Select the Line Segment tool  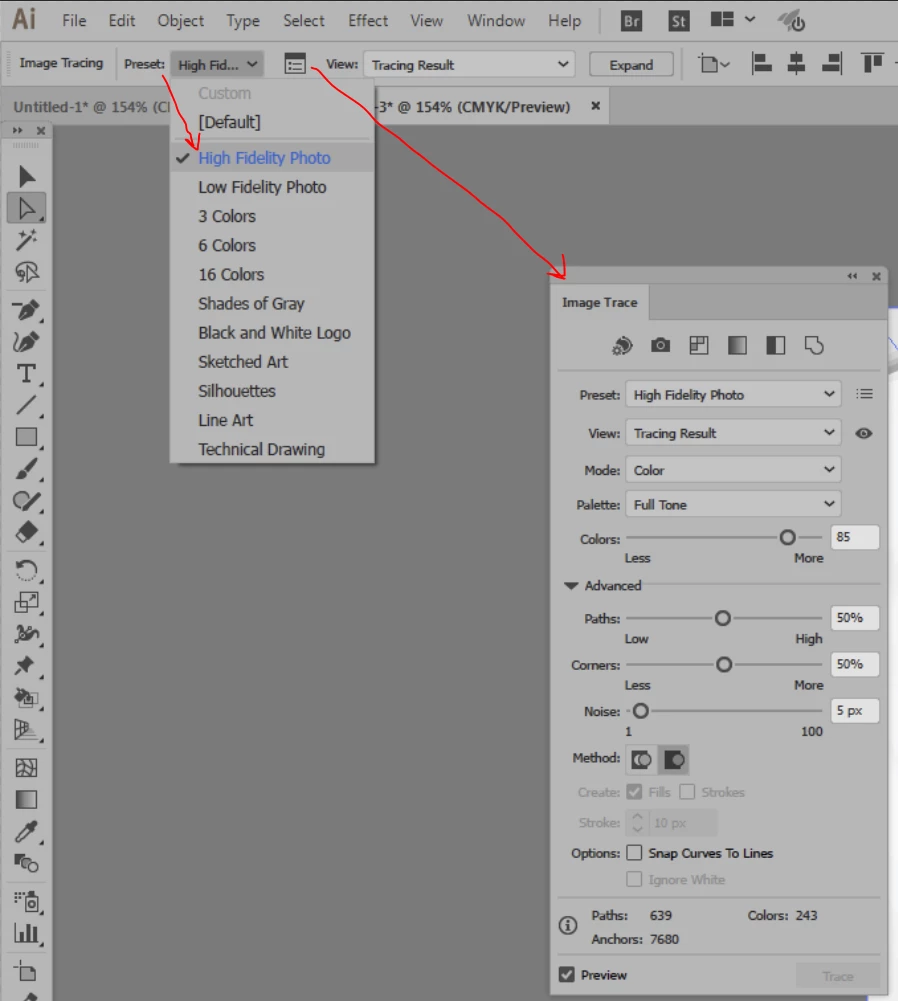(x=26, y=405)
